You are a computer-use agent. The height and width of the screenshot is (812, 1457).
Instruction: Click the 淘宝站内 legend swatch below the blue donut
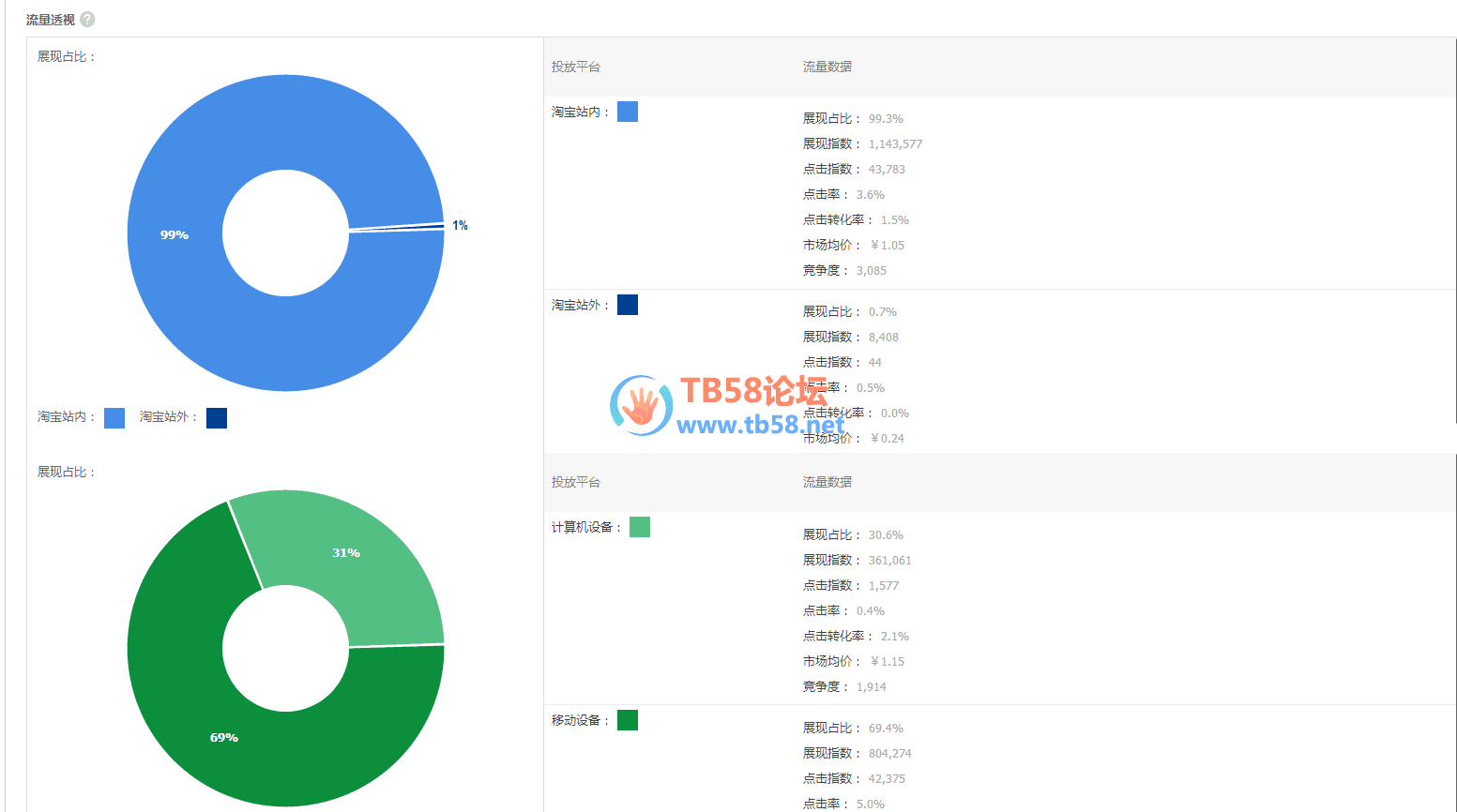114,418
